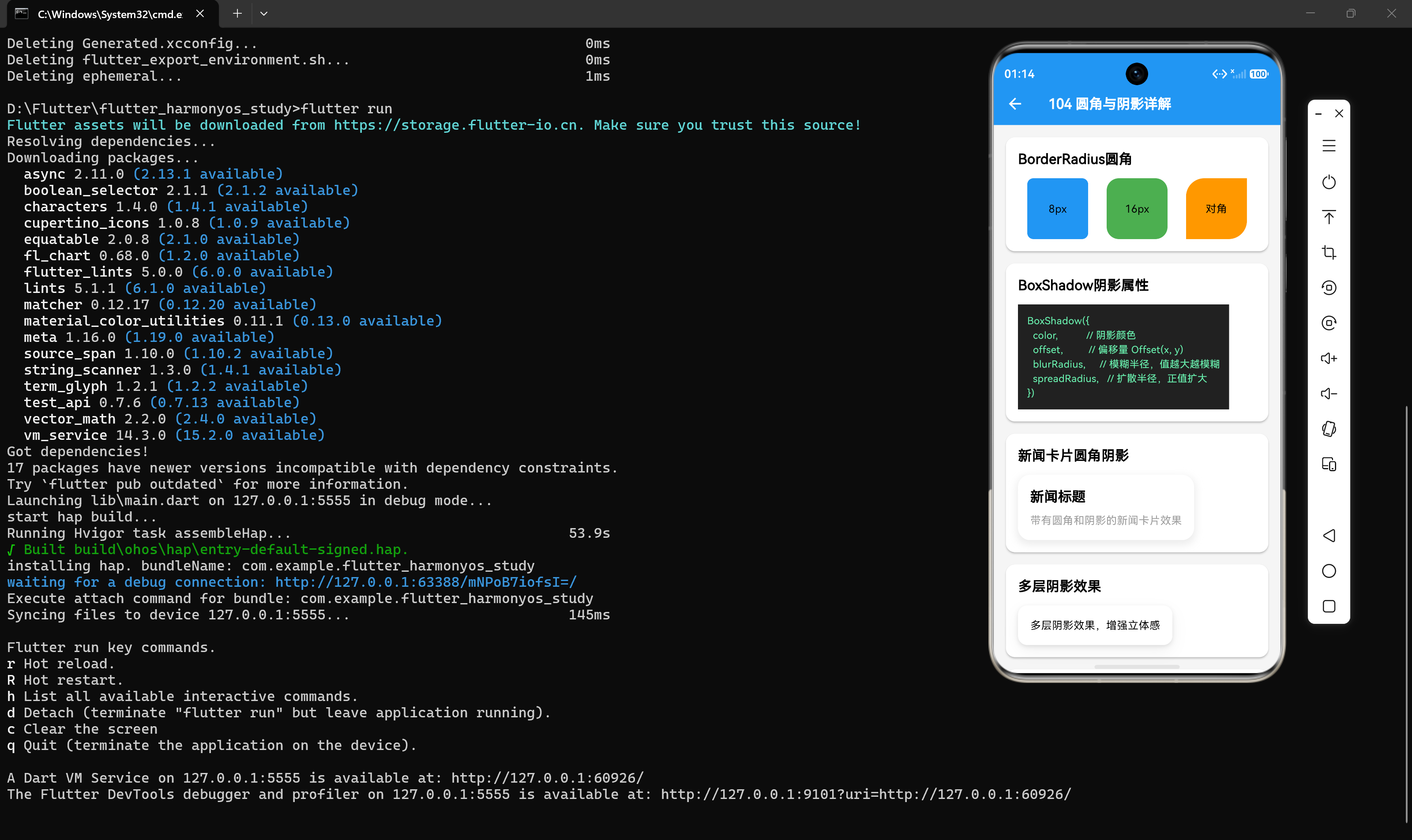Click the 'q Quit' command line
The width and height of the screenshot is (1412, 840).
pos(212,745)
